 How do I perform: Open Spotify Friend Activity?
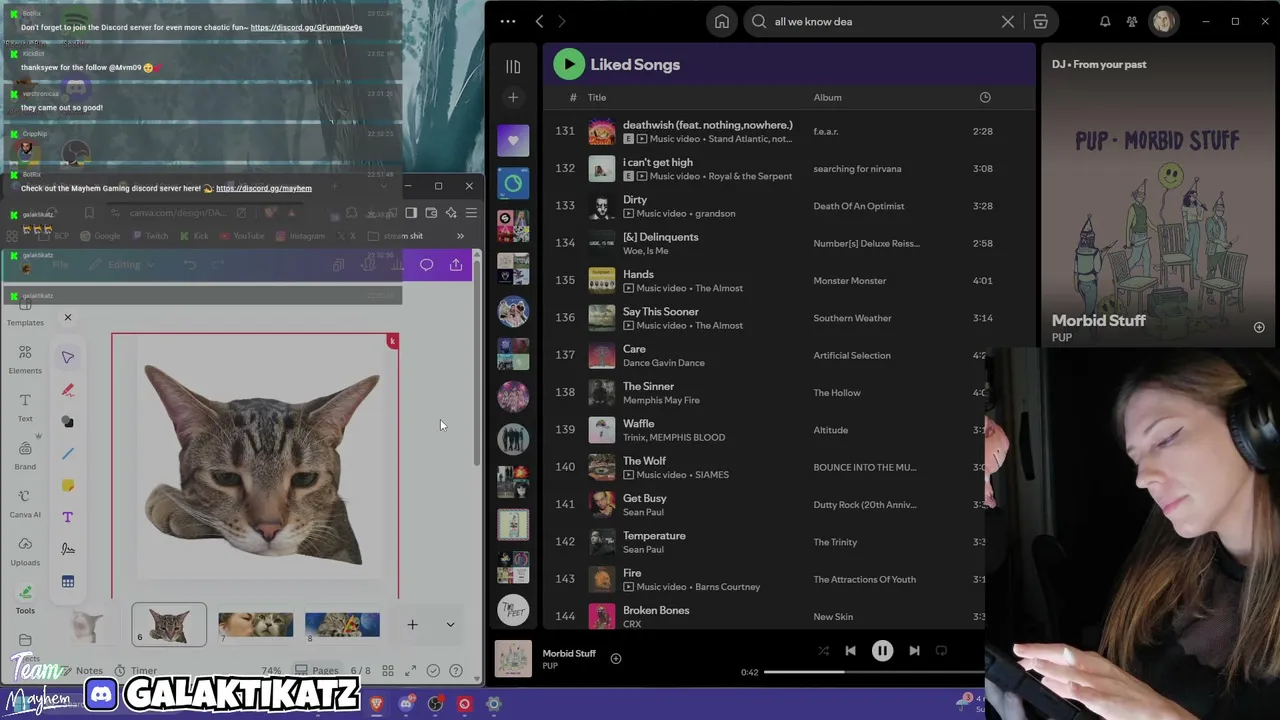tap(1132, 21)
